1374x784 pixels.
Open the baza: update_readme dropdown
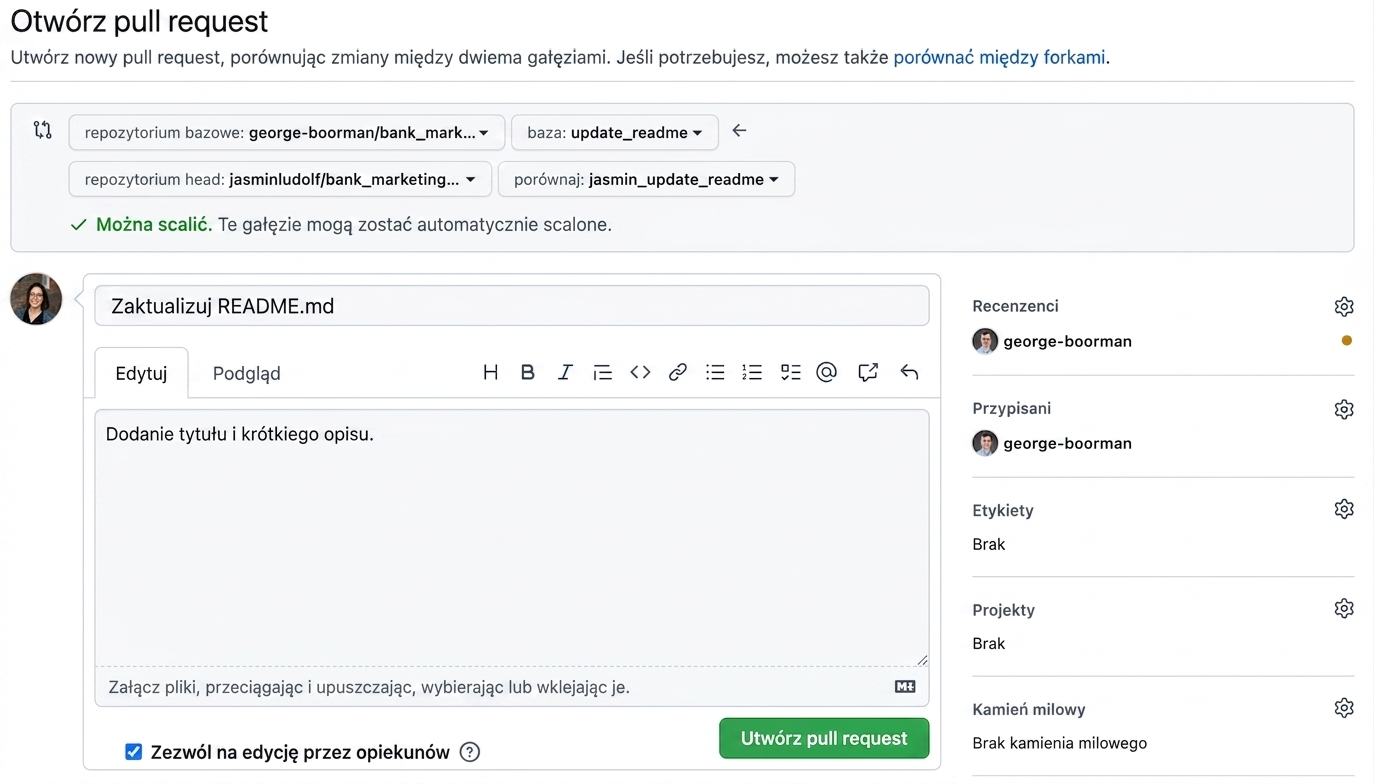click(x=615, y=133)
